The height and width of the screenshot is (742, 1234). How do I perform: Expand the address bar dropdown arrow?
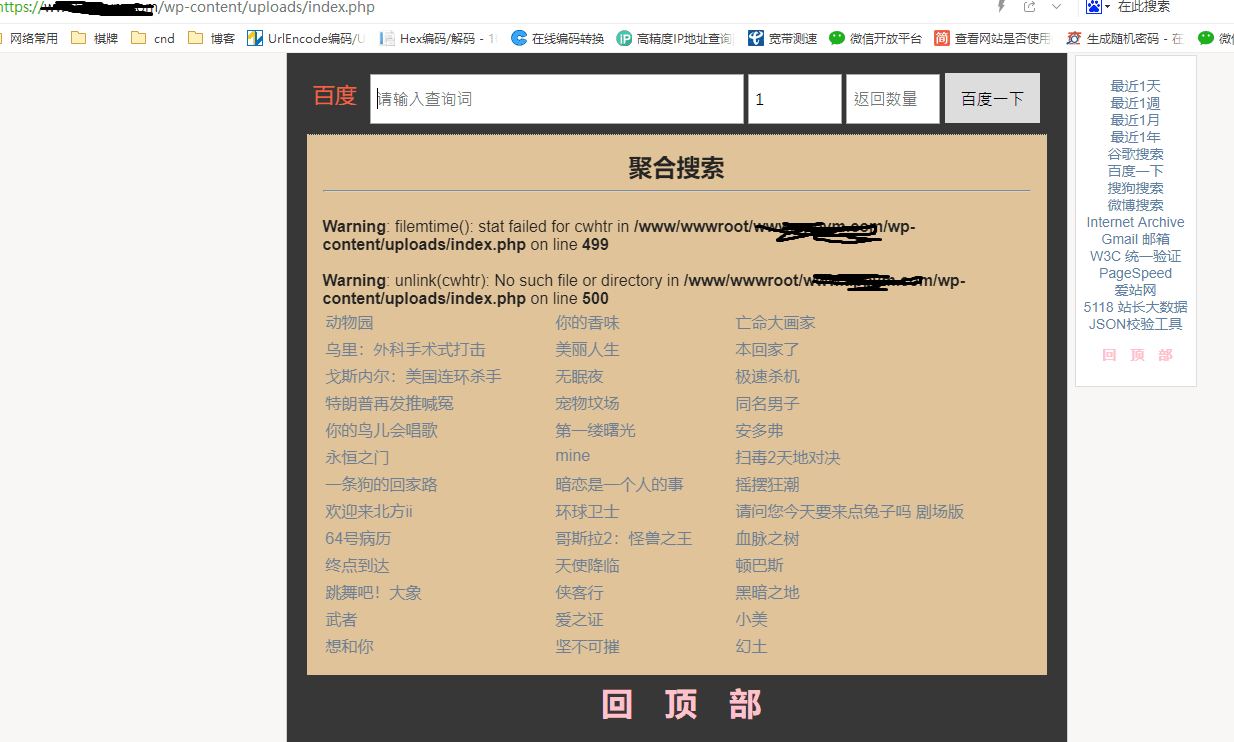(1056, 7)
